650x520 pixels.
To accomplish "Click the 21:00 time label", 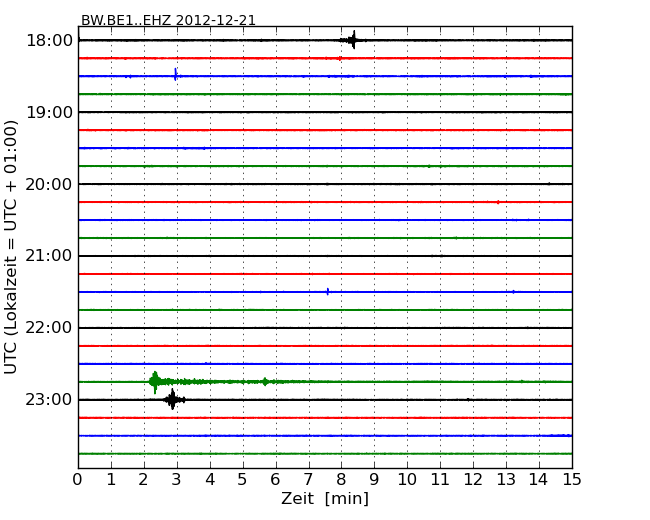I will point(49,256).
